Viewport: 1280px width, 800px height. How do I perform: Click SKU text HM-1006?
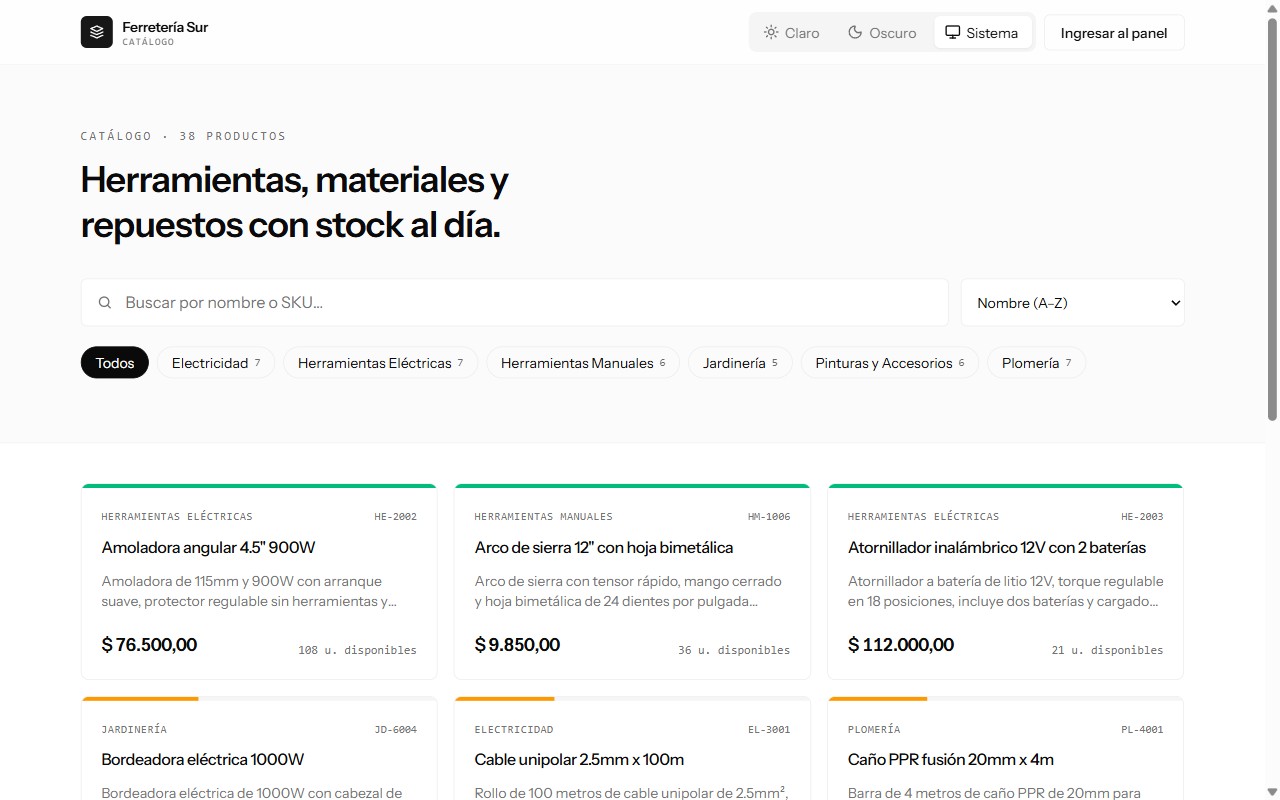pyautogui.click(x=769, y=517)
